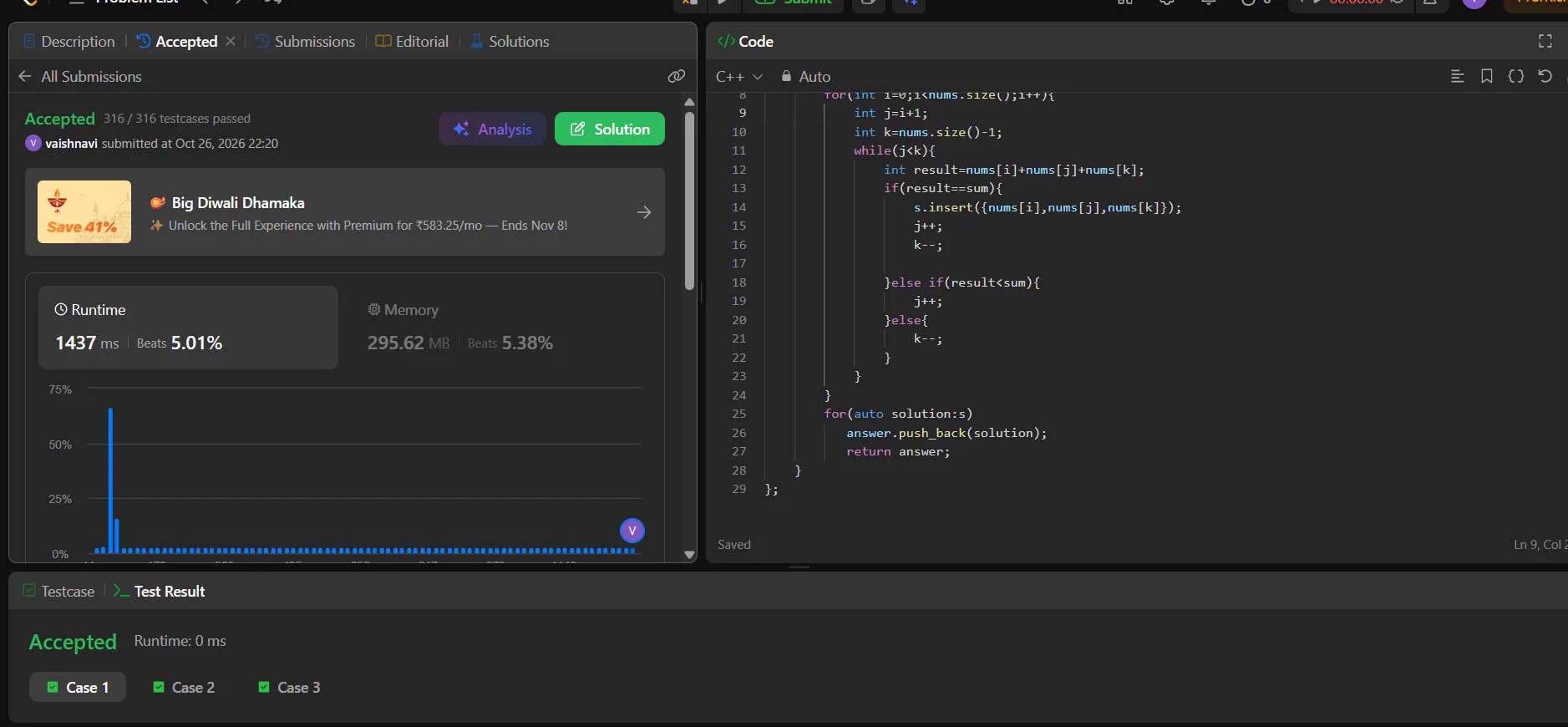Click the 'return answer;' code line
This screenshot has width=1568, height=727.
click(x=898, y=452)
